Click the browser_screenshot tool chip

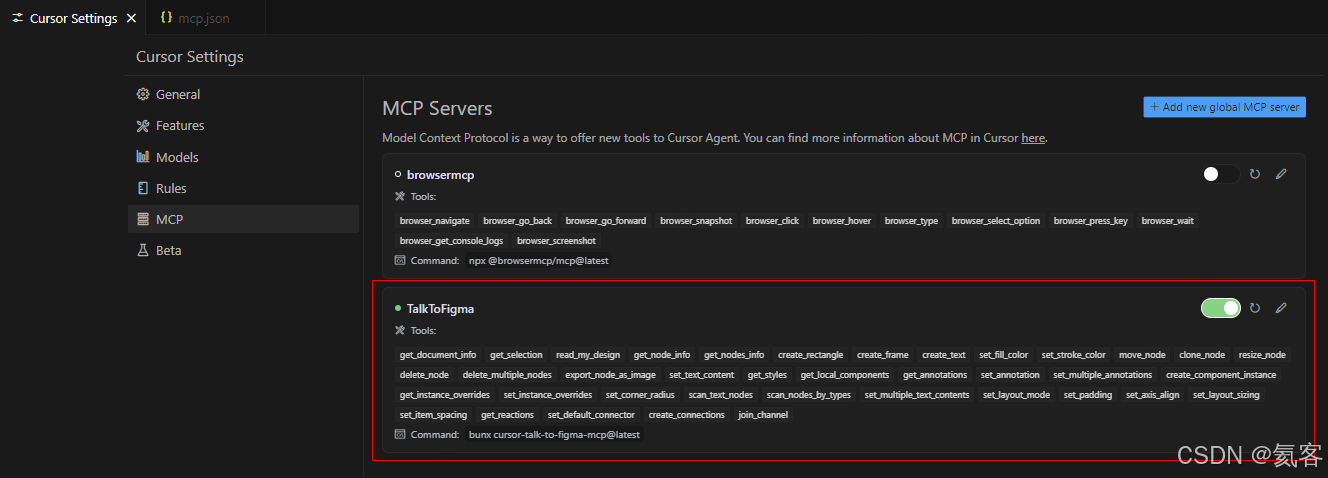click(556, 241)
